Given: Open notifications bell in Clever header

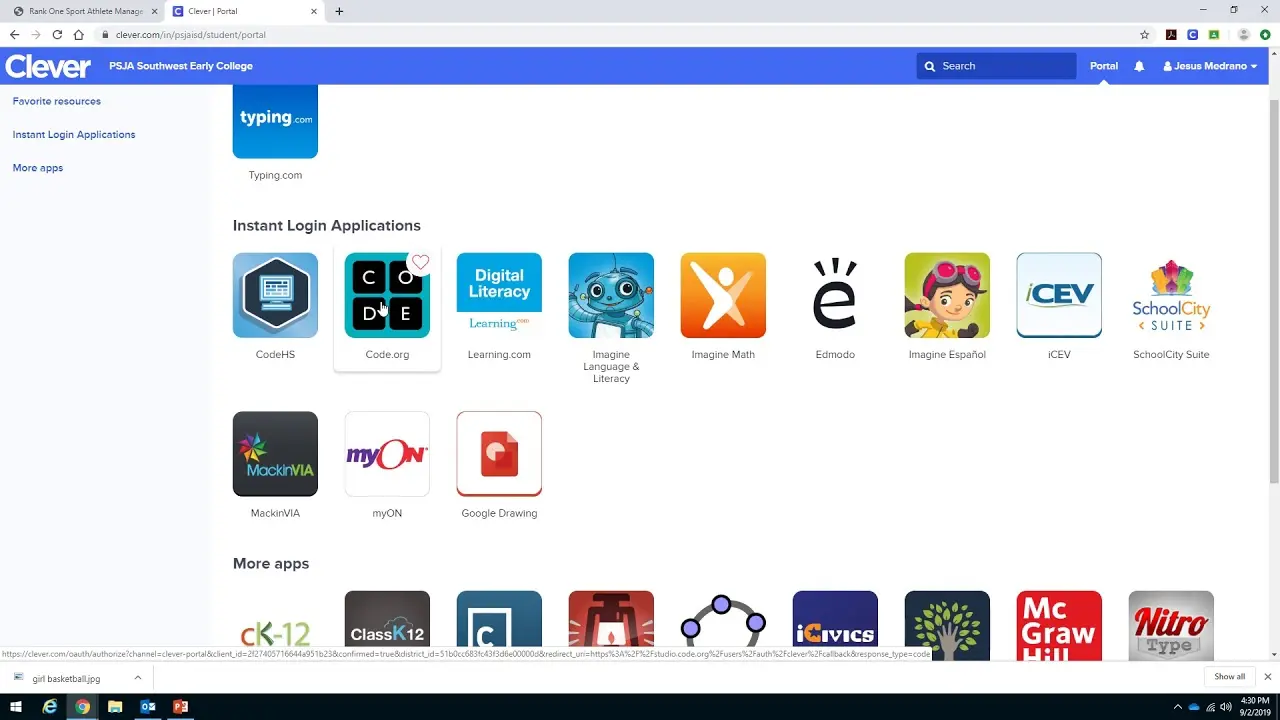Looking at the screenshot, I should (1139, 66).
